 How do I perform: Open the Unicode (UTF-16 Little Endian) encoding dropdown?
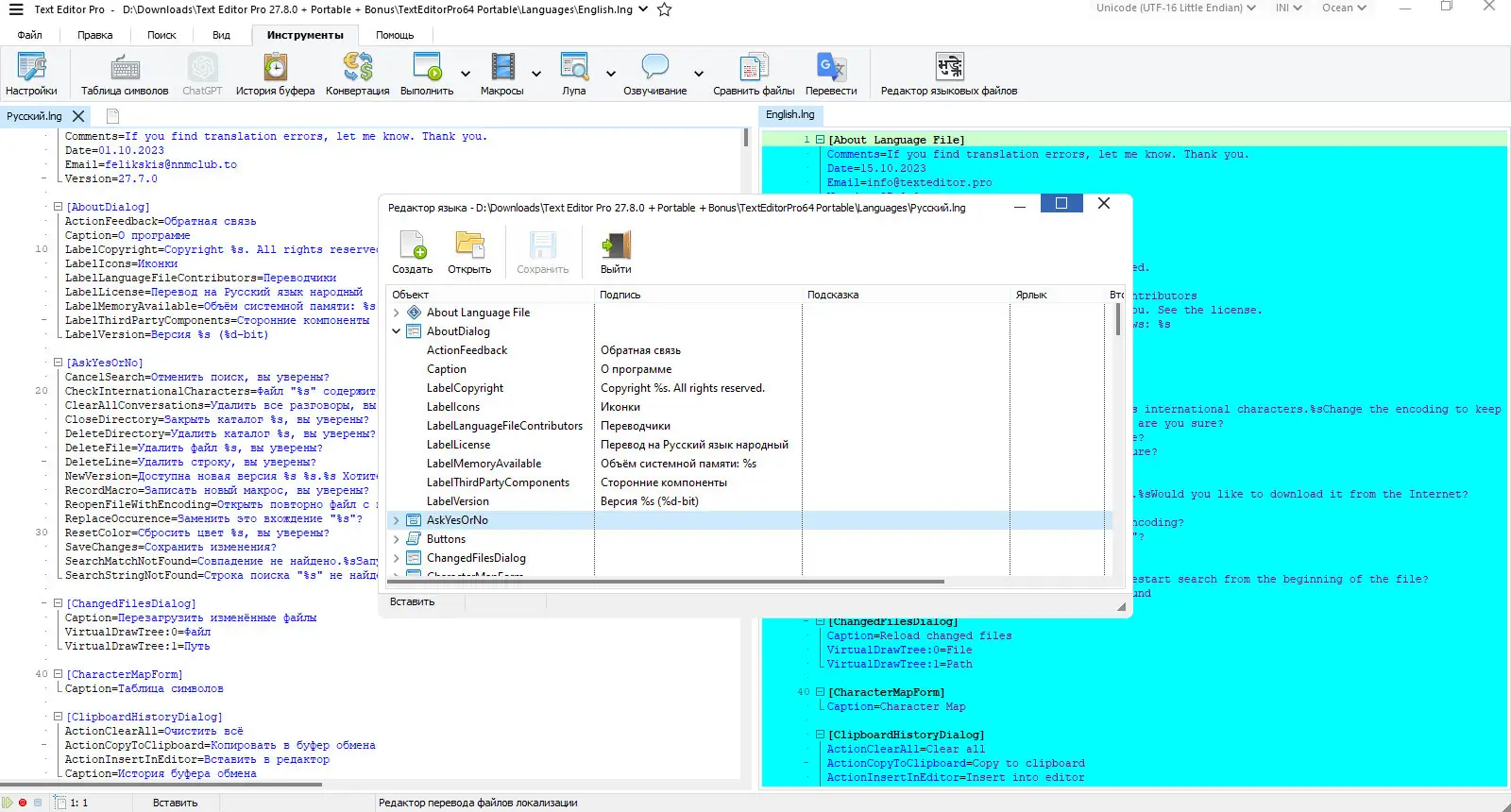[x=1177, y=8]
